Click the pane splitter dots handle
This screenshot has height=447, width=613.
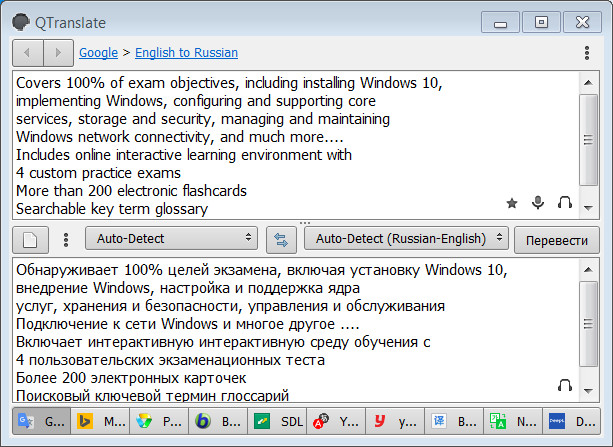tap(305, 223)
